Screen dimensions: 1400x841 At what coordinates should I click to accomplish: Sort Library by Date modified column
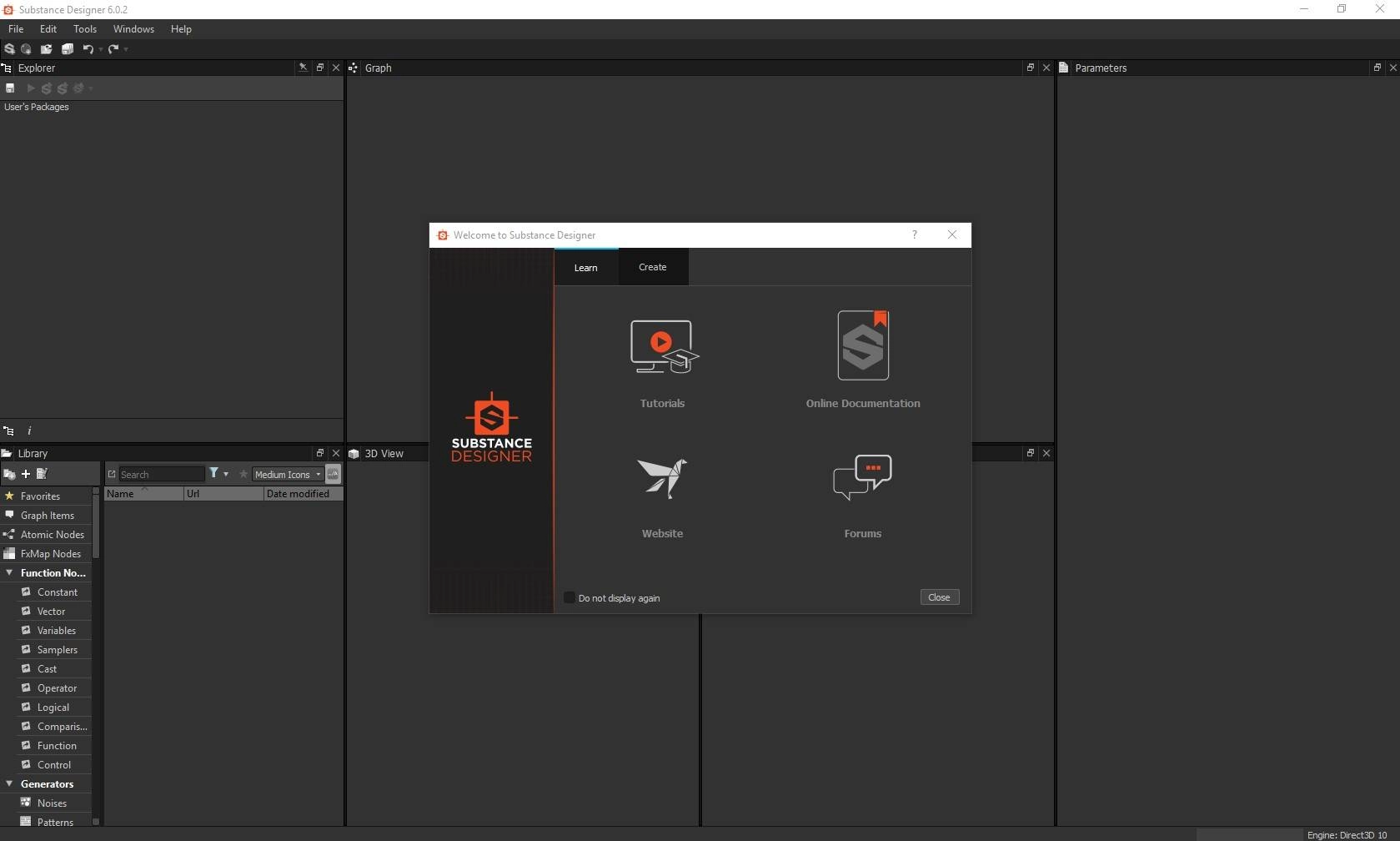[303, 494]
